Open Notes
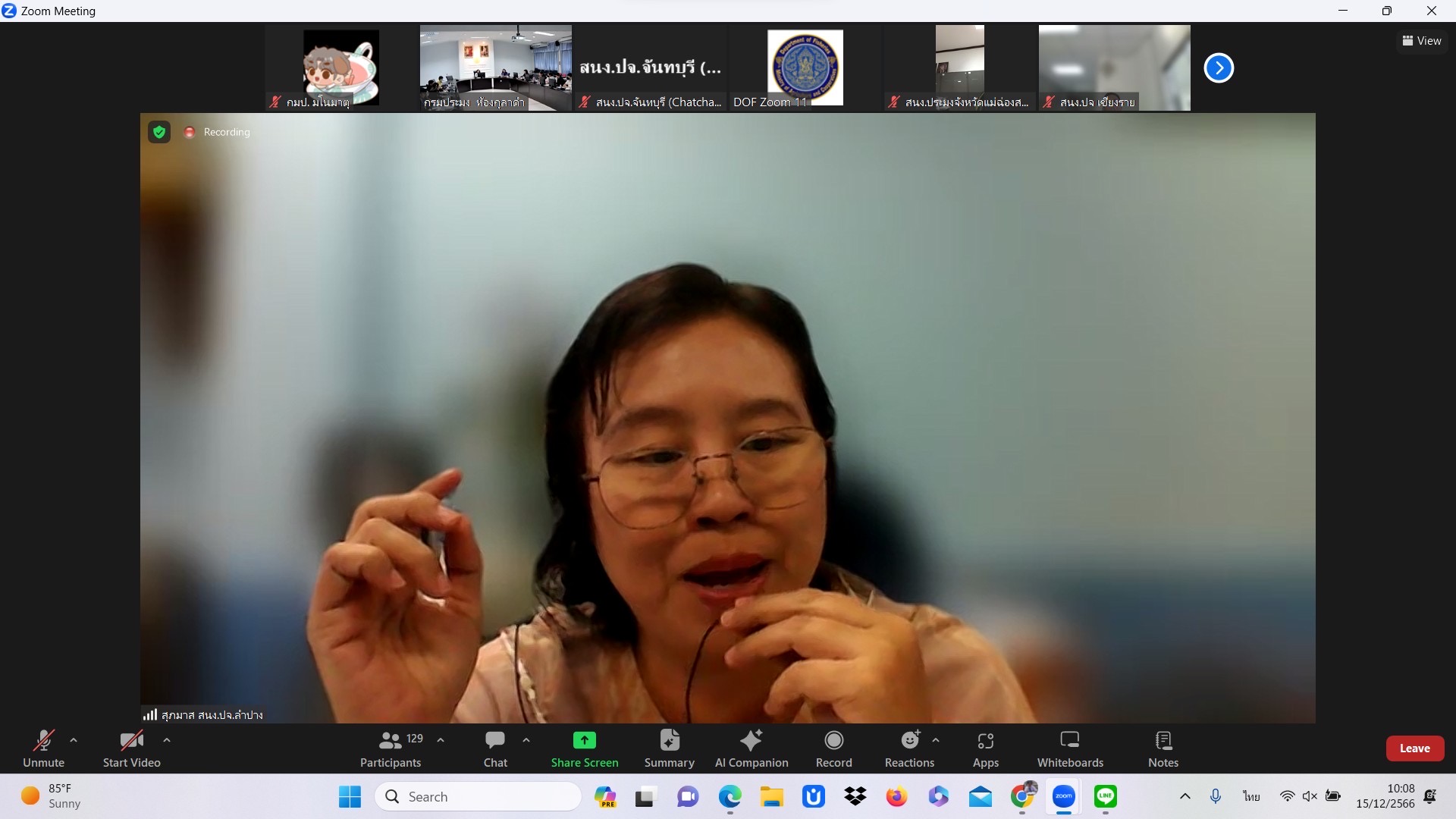This screenshot has width=1456, height=819. pyautogui.click(x=1163, y=748)
